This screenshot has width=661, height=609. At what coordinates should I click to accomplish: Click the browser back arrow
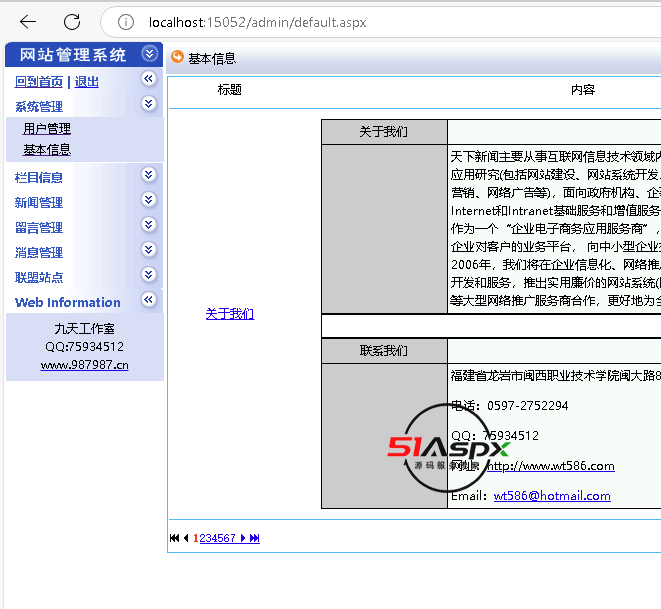tap(28, 22)
